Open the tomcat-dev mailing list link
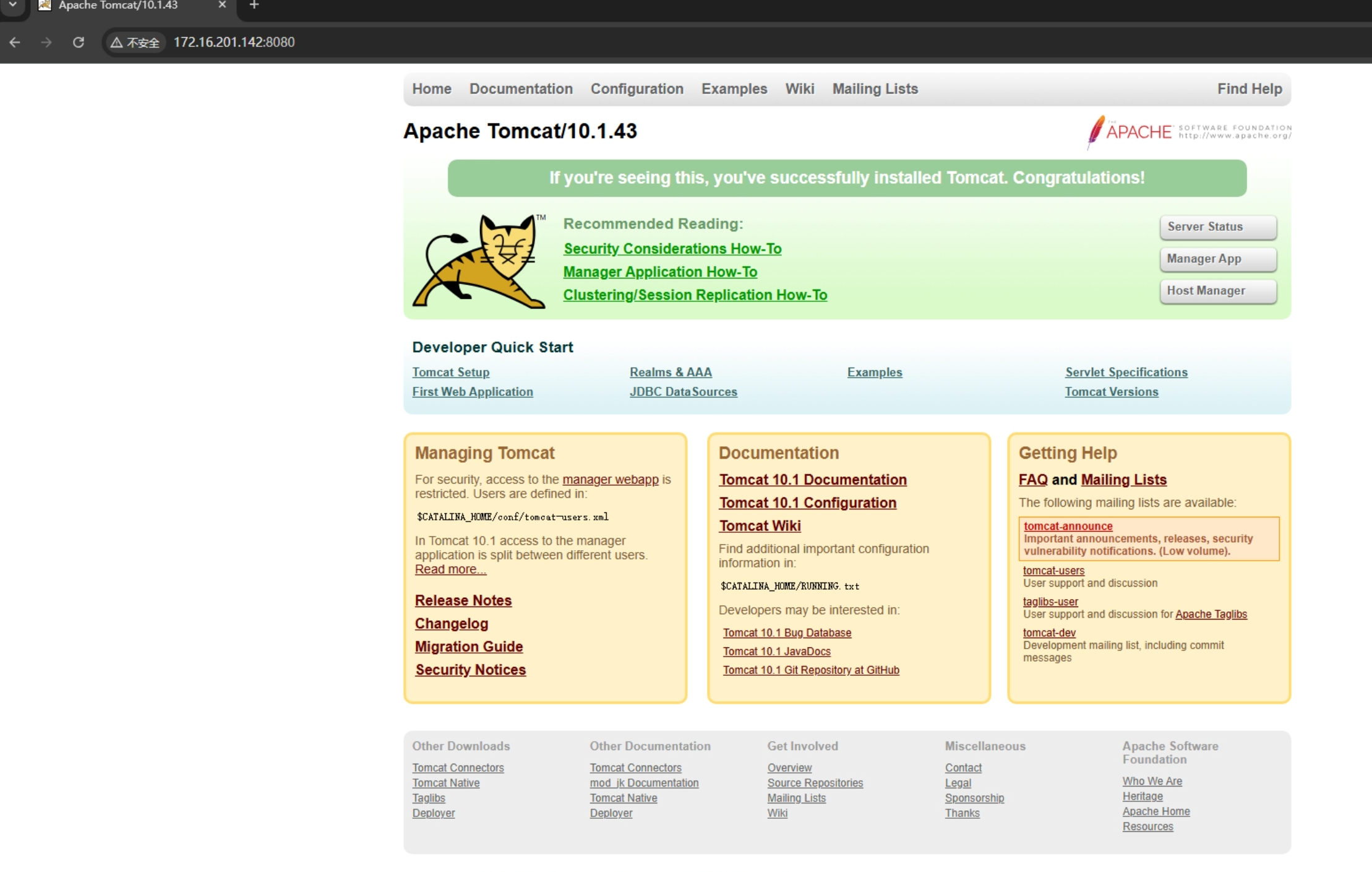This screenshot has width=1372, height=872. (x=1049, y=632)
